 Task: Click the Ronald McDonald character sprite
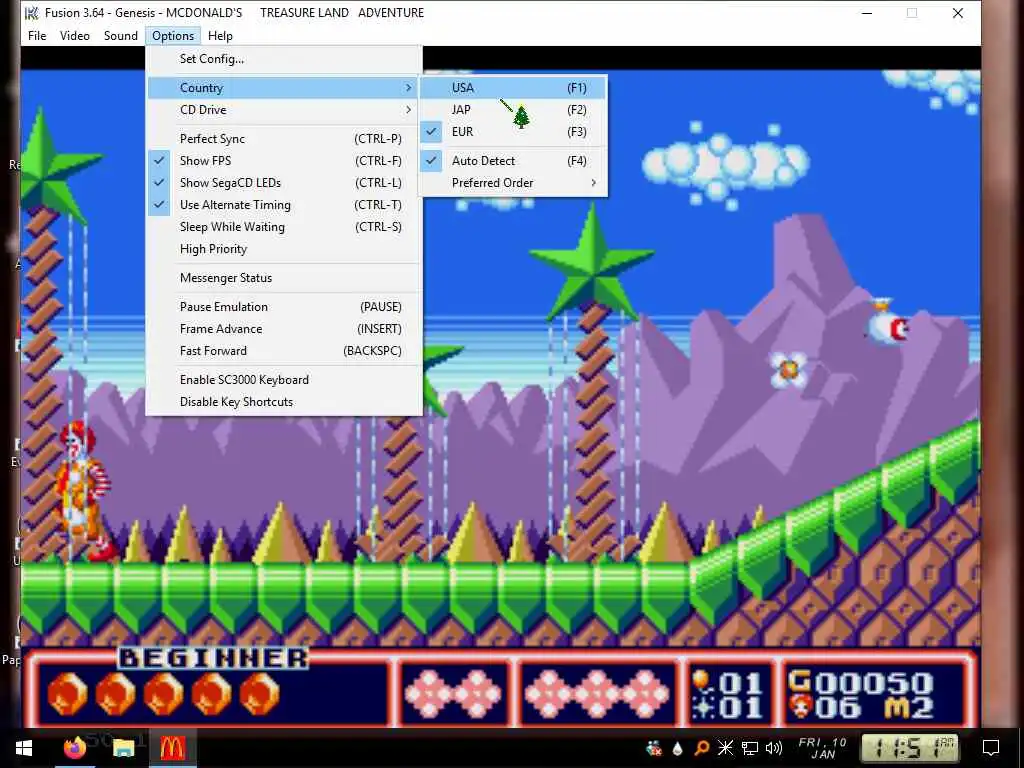84,491
